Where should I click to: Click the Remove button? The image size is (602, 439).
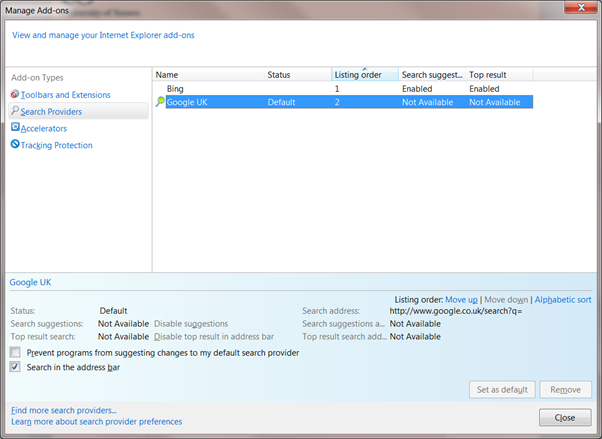566,390
